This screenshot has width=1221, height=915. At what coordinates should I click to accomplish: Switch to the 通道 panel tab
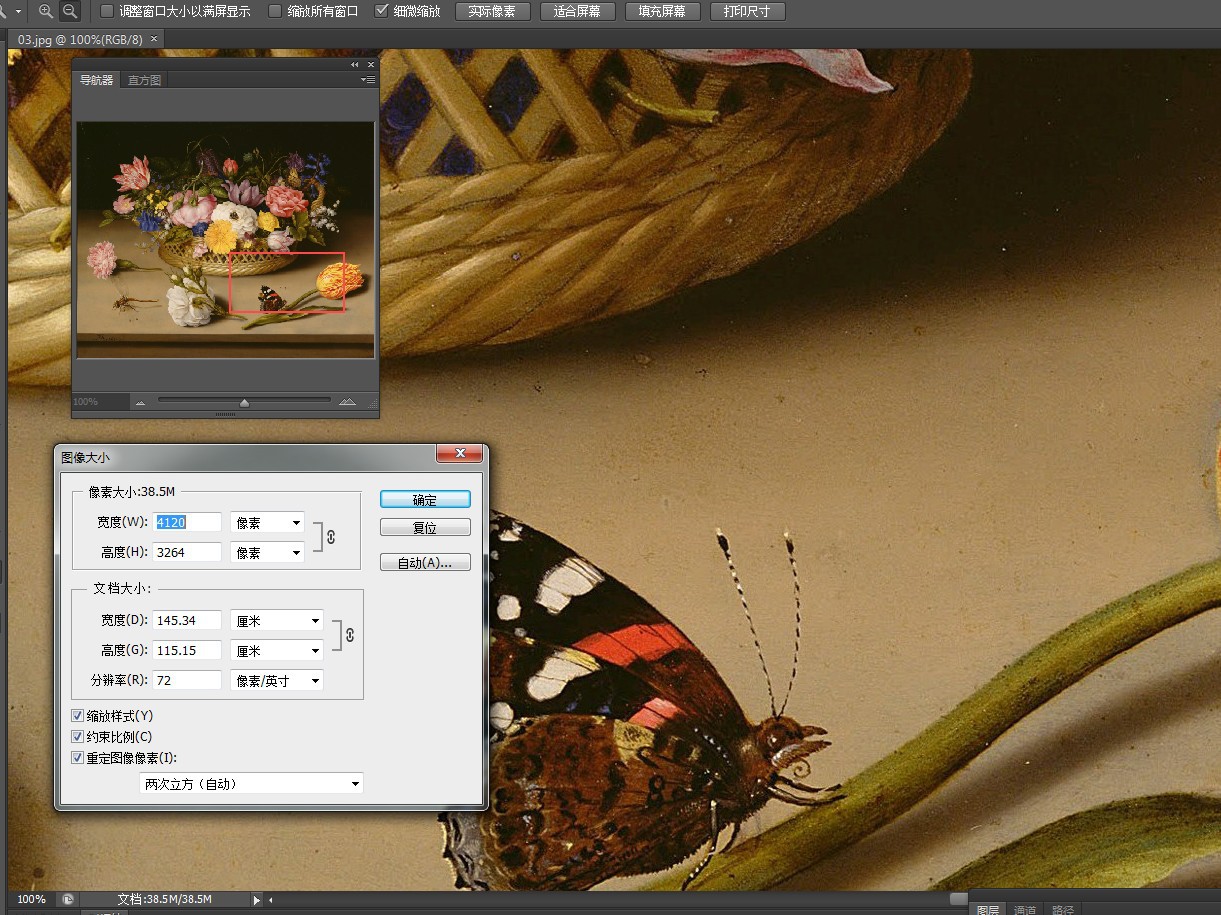point(1025,909)
